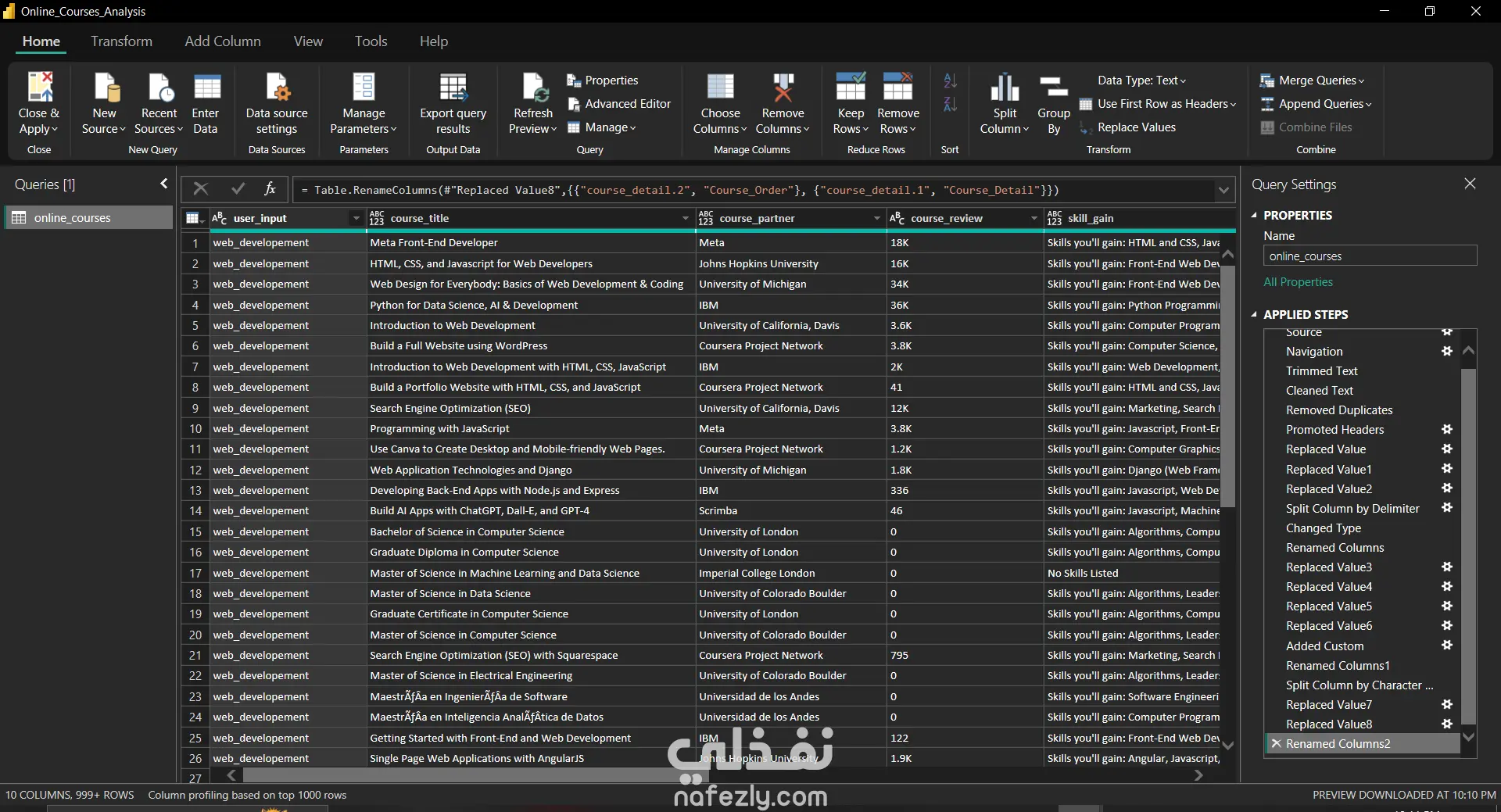1501x812 pixels.
Task: Sort the column ascending
Action: [x=950, y=80]
